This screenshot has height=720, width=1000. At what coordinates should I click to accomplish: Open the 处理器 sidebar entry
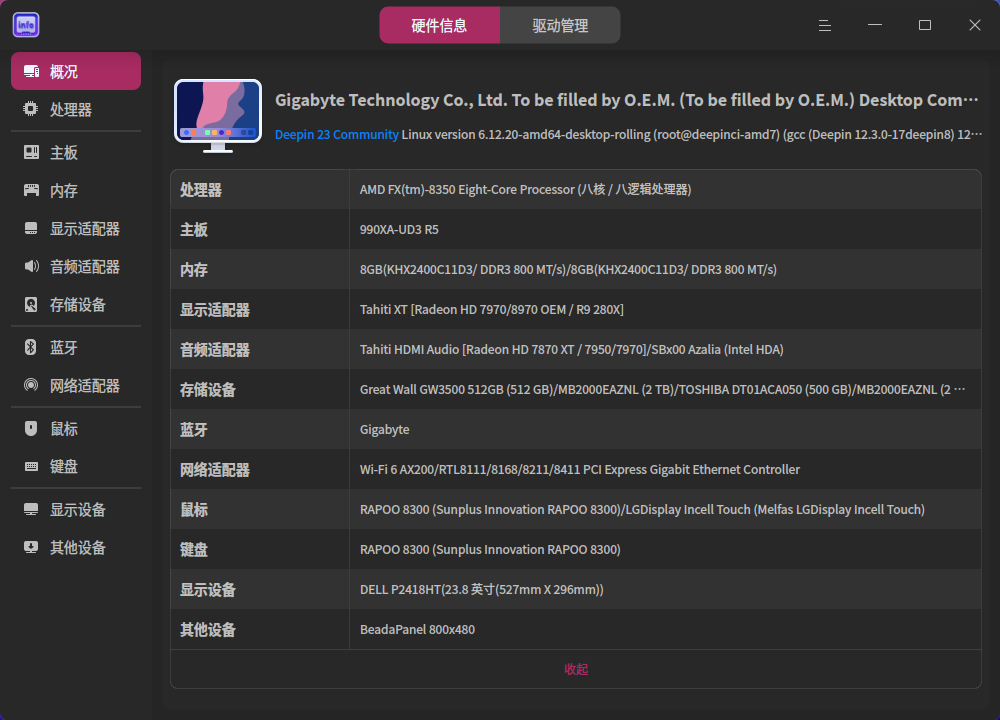coord(76,109)
